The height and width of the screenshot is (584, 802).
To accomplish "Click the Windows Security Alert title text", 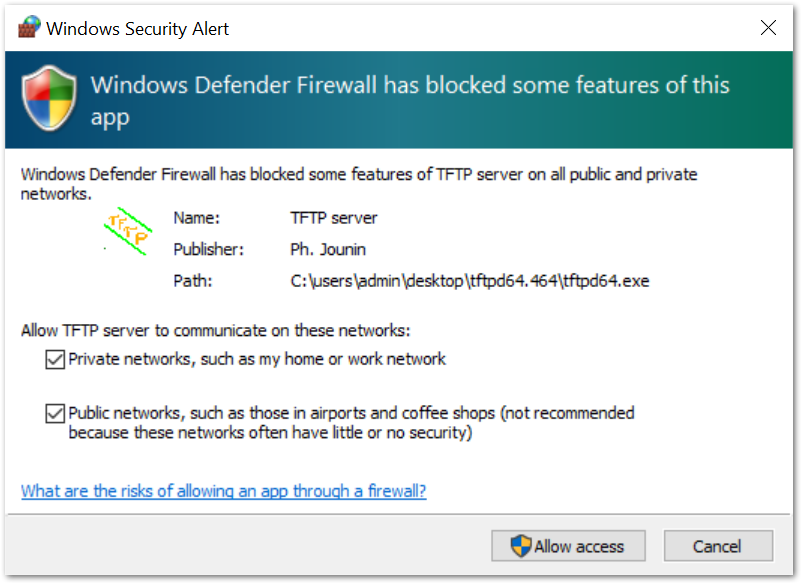I will pos(138,28).
